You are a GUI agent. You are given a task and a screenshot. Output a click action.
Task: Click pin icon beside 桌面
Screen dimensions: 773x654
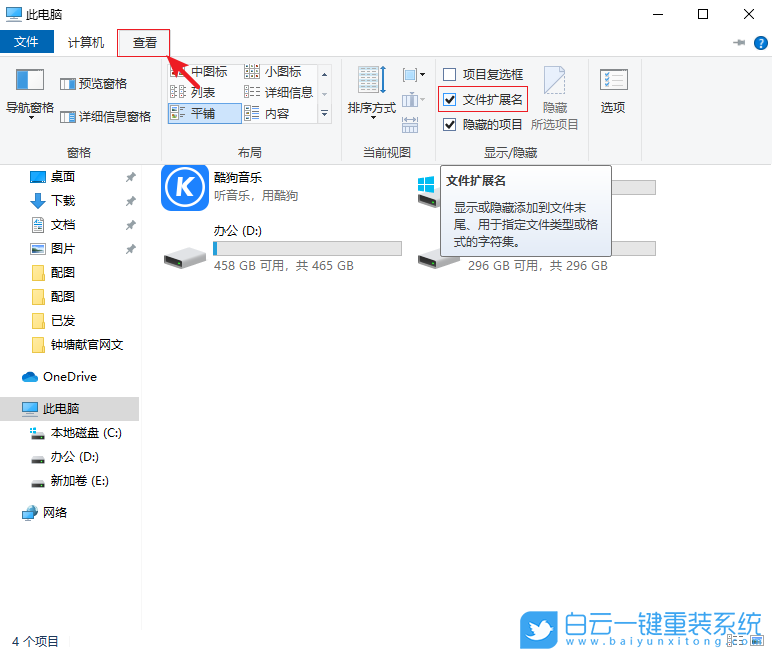(131, 177)
